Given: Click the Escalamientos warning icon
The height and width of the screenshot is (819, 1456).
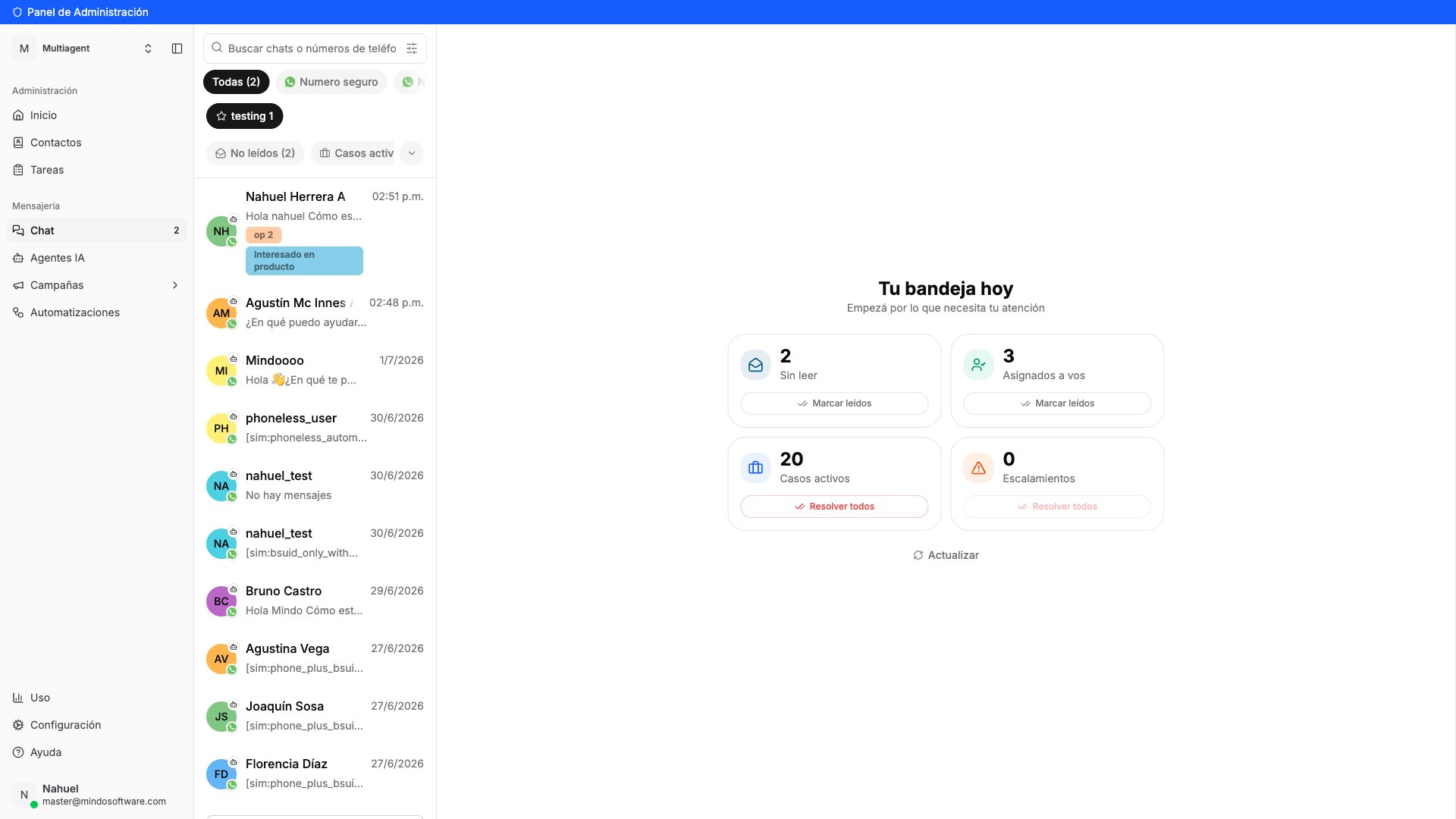Looking at the screenshot, I should click(x=978, y=468).
